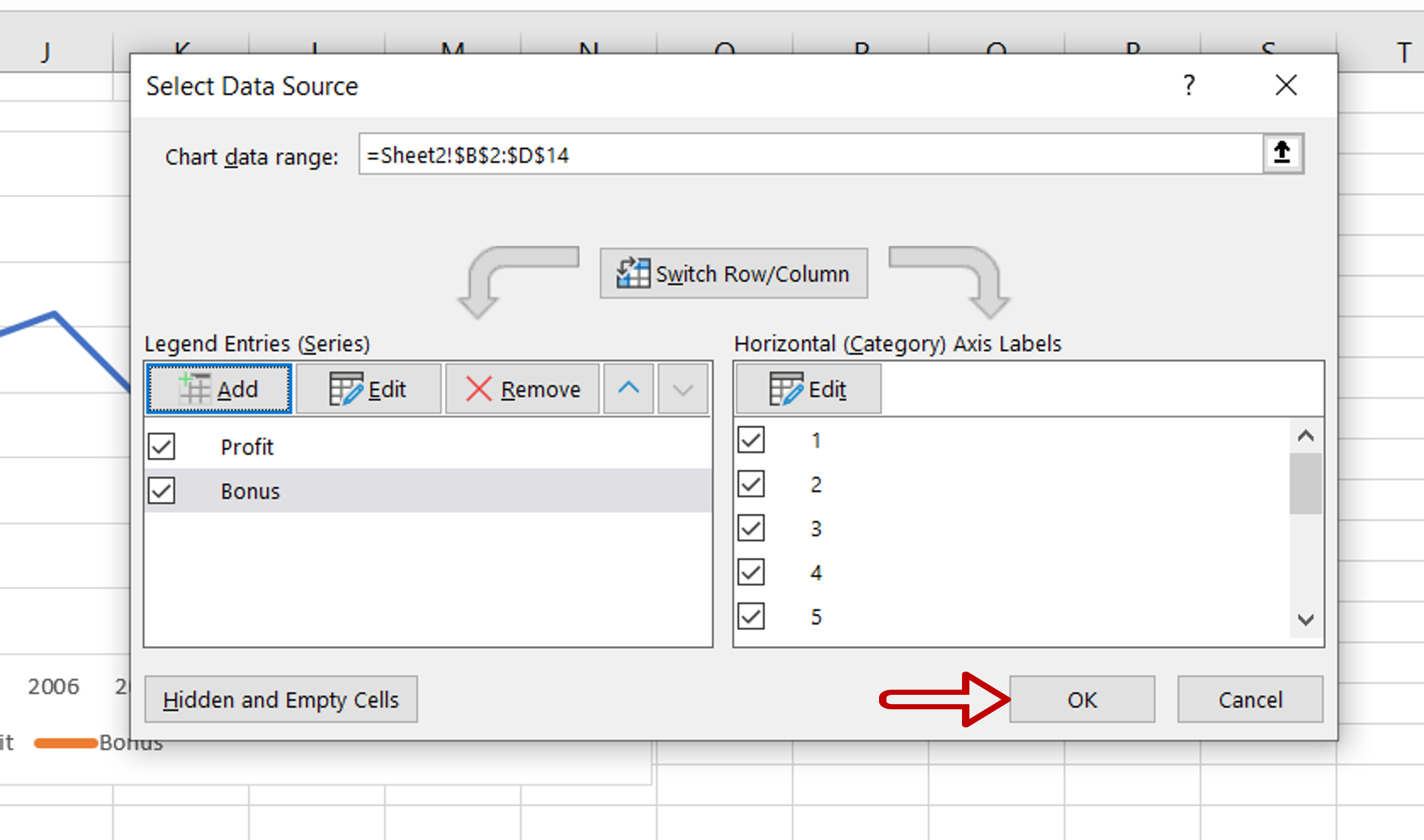Click the collapse dialog icon beside Chart data range

pyautogui.click(x=1282, y=153)
